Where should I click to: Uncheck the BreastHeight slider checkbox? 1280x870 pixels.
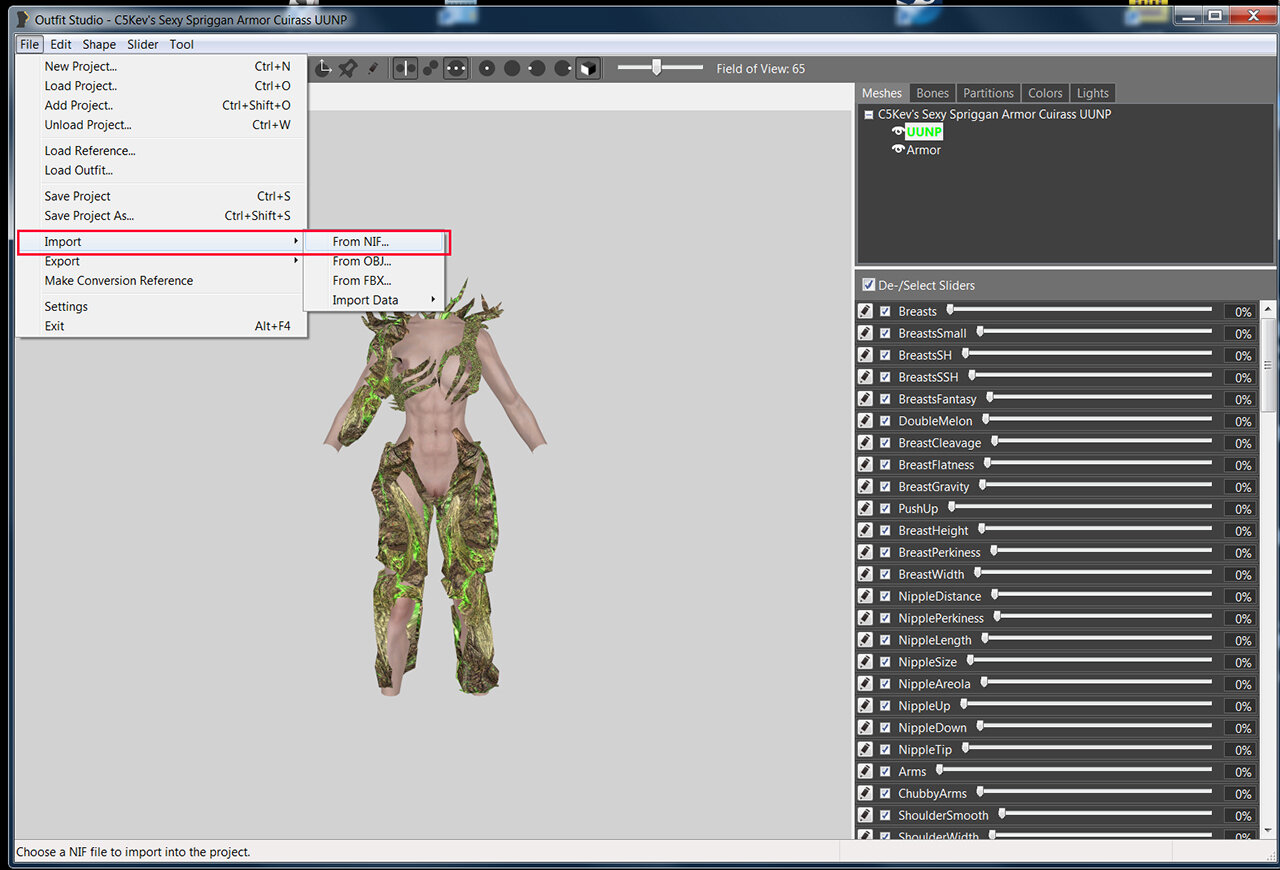pyautogui.click(x=885, y=531)
